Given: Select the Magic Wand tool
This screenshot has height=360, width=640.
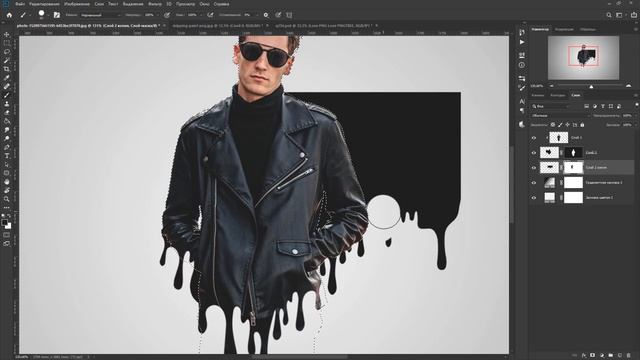Looking at the screenshot, I should [x=7, y=60].
